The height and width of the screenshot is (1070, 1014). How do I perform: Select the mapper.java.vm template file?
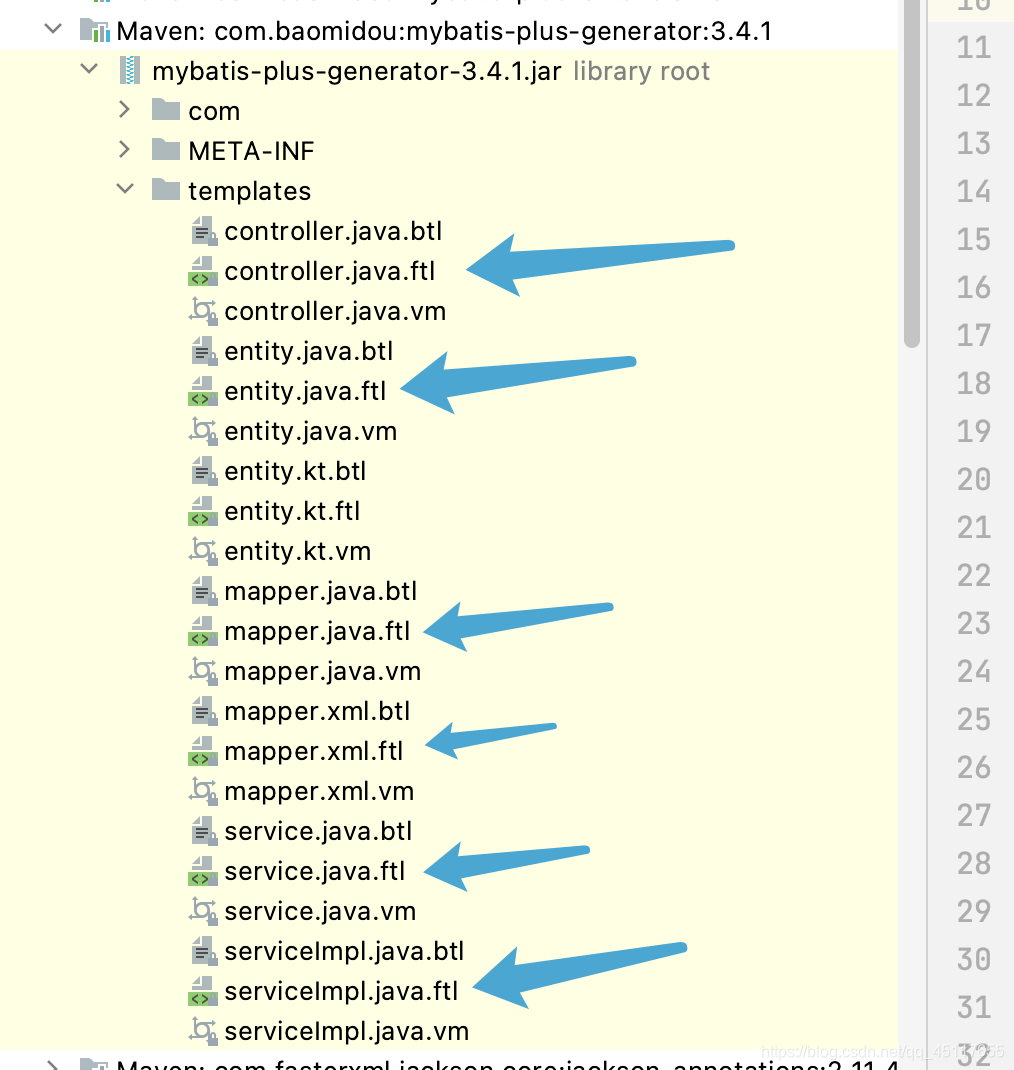pos(323,671)
